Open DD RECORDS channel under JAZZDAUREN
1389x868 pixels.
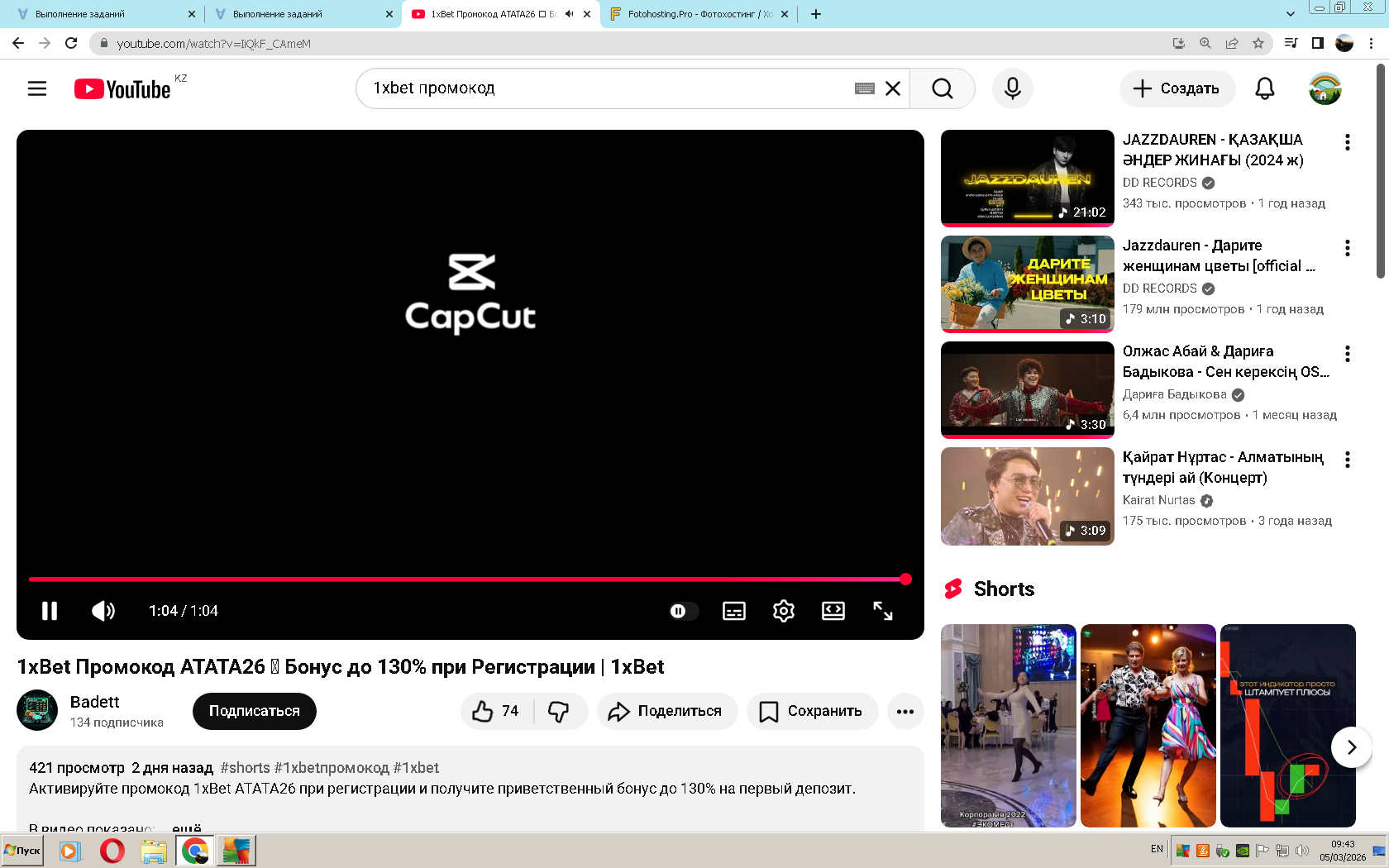point(1160,183)
